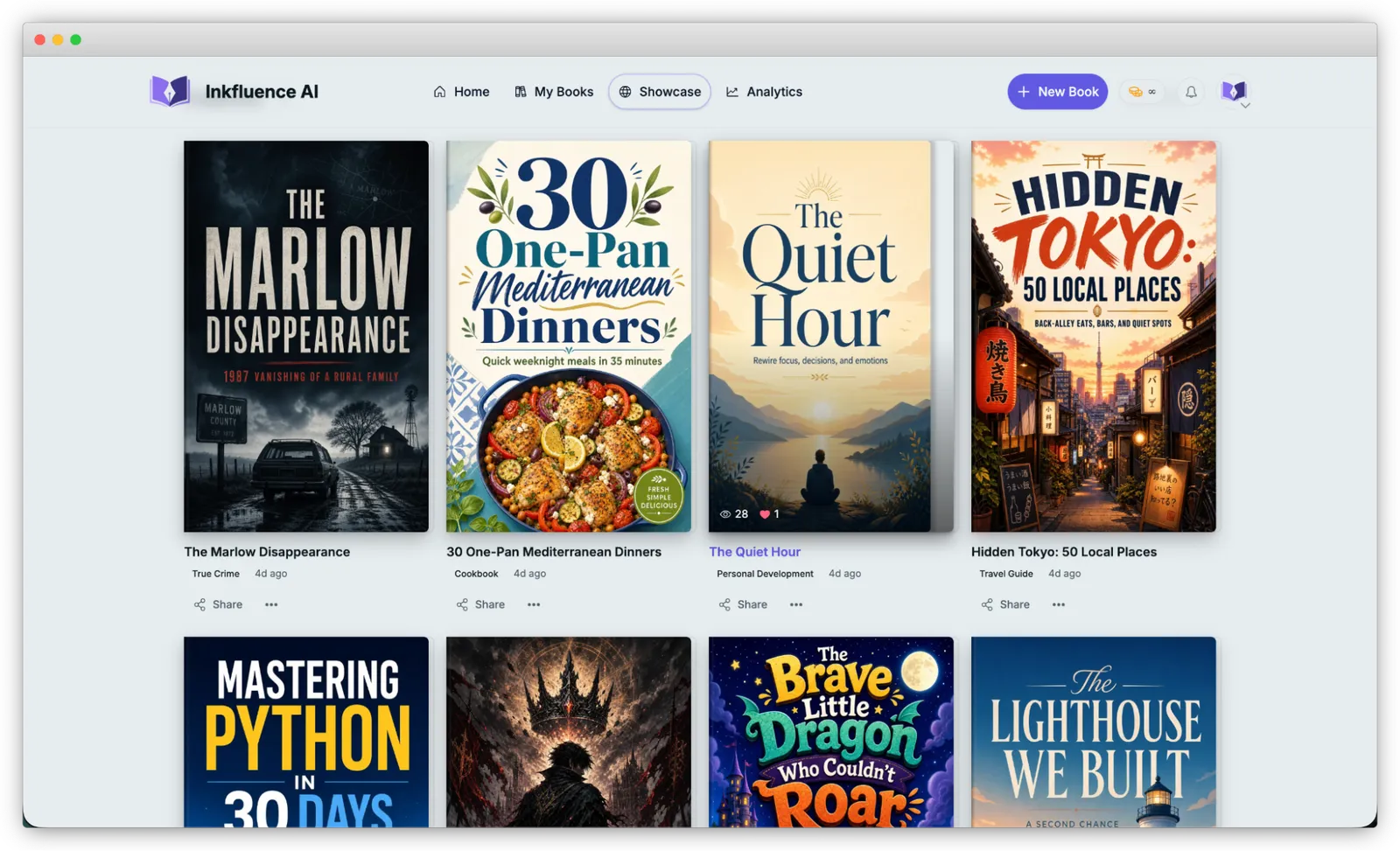Viewport: 1400px width, 851px height.
Task: Open The Marlow Disappearance cover
Action: point(306,336)
